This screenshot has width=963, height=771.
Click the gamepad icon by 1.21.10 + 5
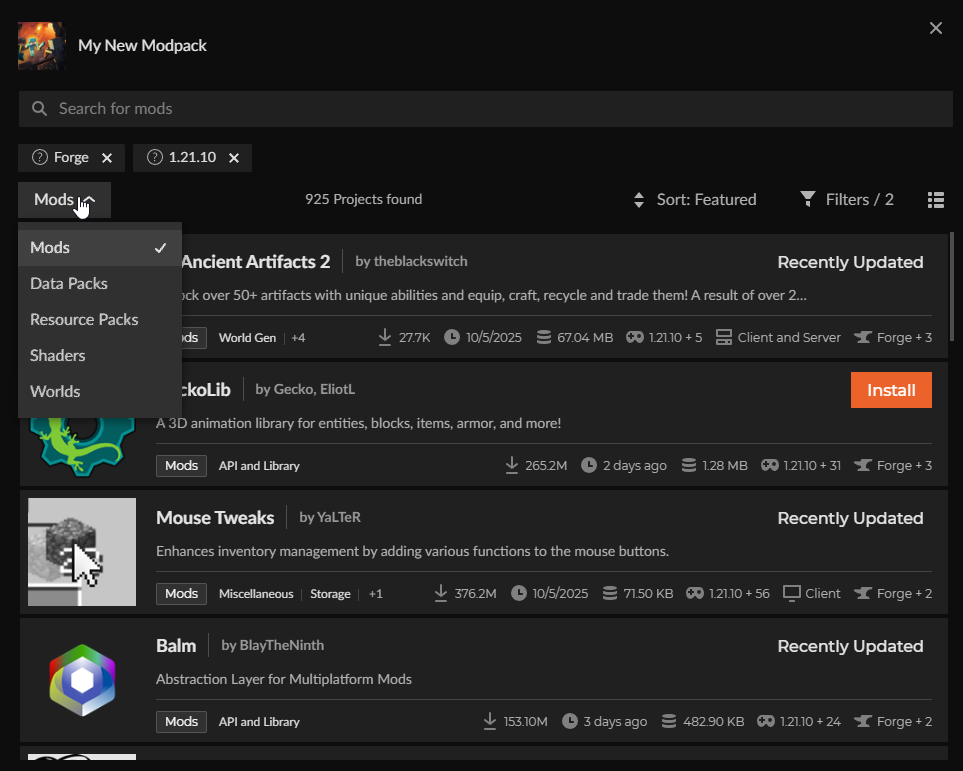coord(634,337)
